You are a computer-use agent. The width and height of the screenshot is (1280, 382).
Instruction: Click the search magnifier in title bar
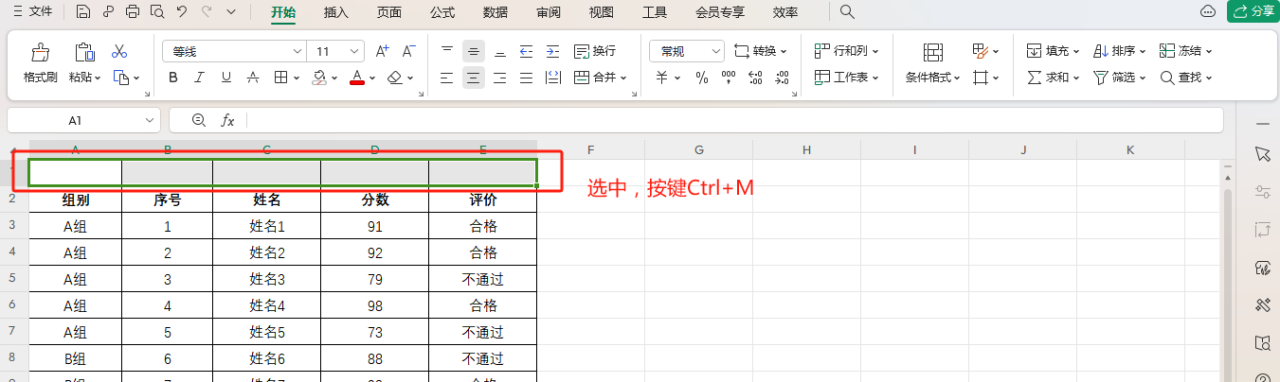(x=847, y=12)
